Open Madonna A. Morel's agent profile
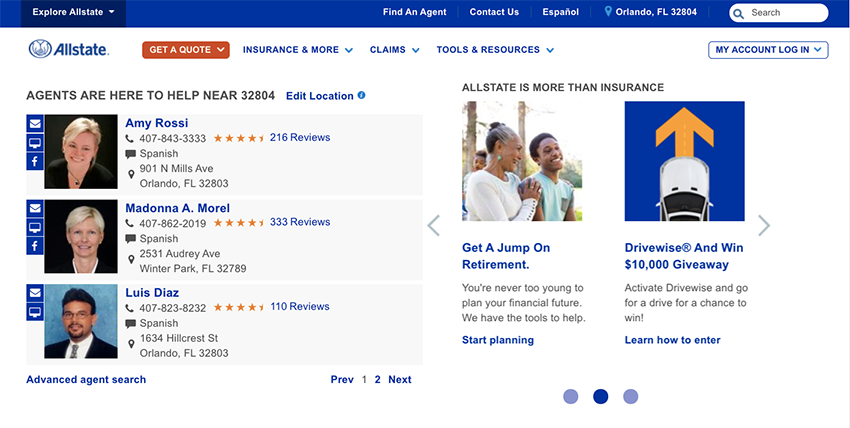Viewport: 850px width, 428px height. pos(177,208)
